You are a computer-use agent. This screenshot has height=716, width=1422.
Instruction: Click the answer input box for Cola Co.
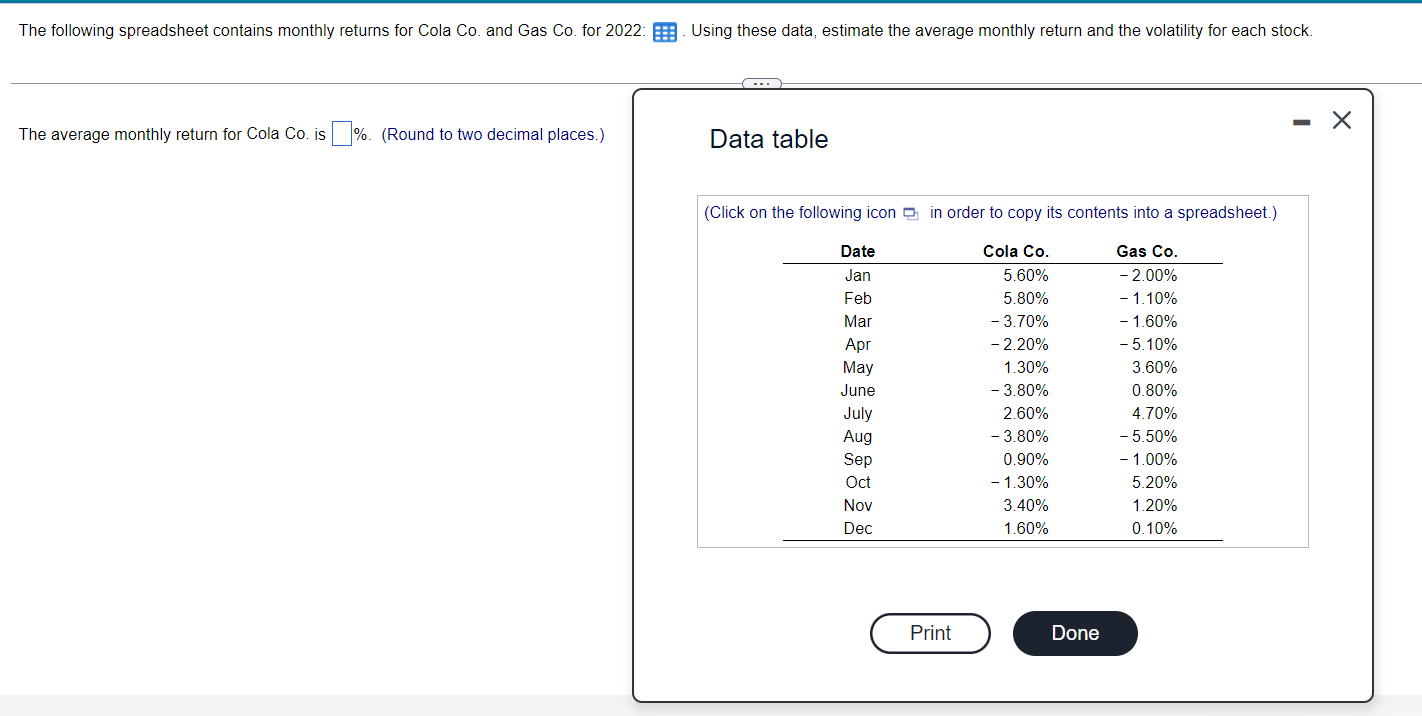click(341, 132)
